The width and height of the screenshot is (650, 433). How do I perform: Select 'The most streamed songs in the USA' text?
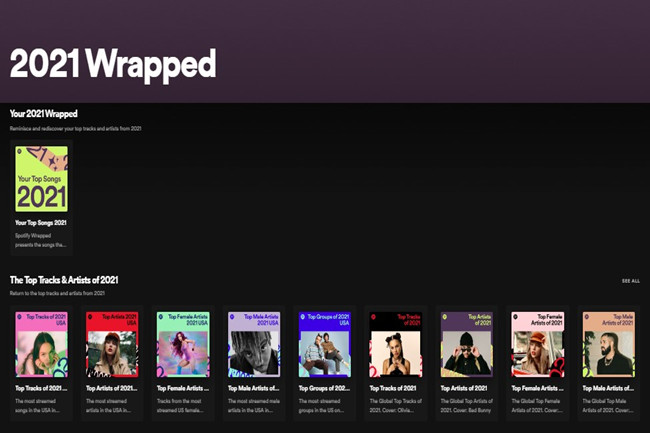(37, 406)
